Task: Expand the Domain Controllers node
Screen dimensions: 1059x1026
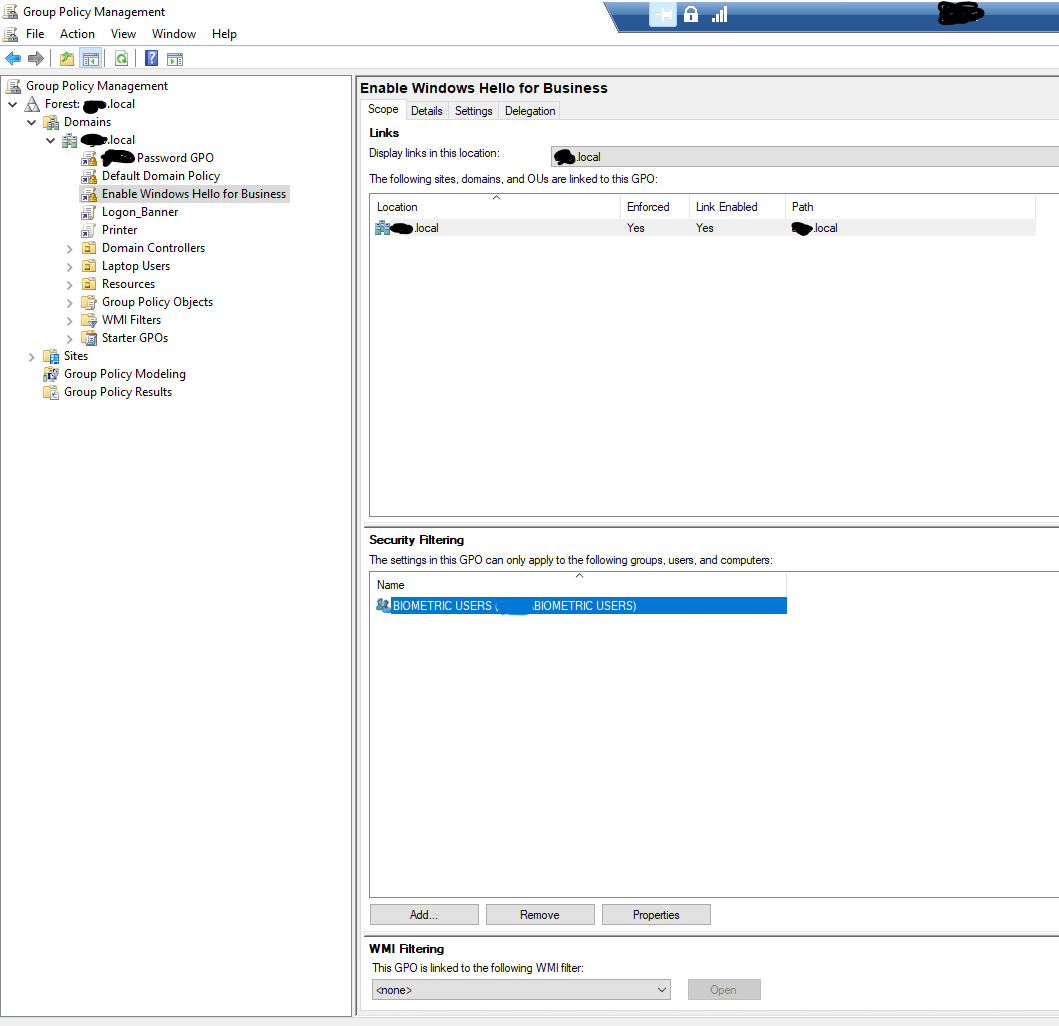Action: click(x=69, y=248)
